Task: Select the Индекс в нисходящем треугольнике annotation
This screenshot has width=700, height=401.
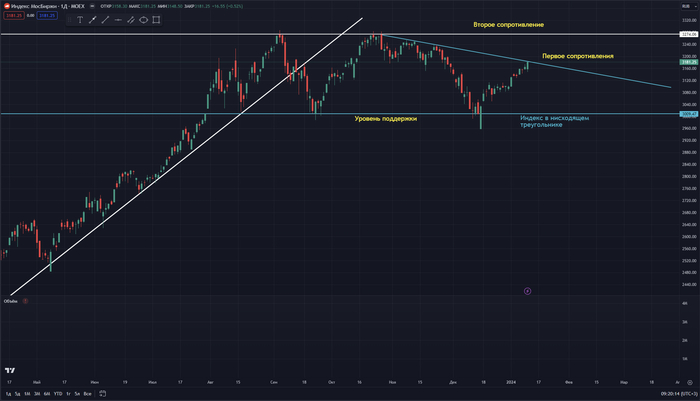Action: pyautogui.click(x=554, y=121)
